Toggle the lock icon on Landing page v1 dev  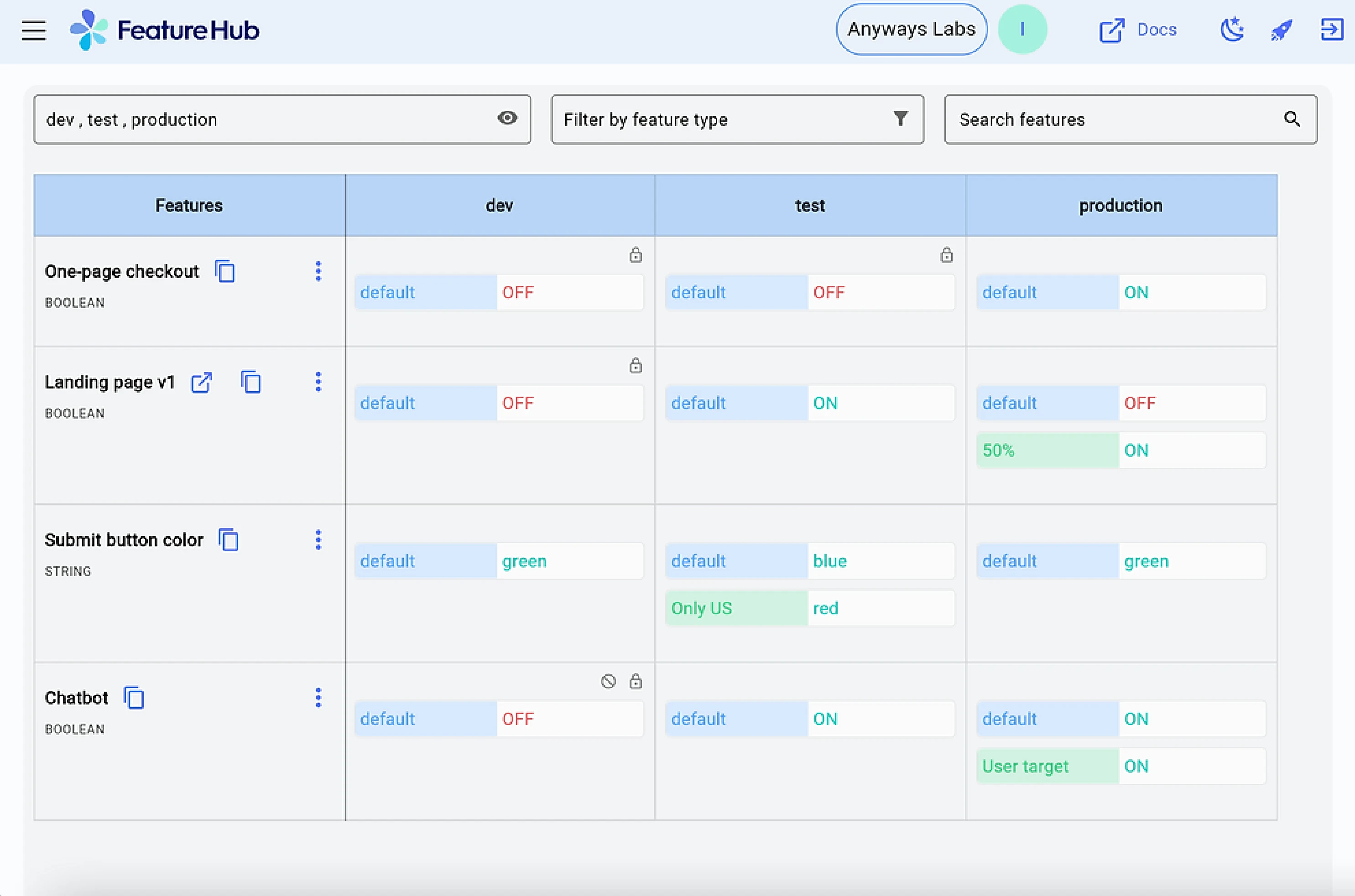point(636,364)
